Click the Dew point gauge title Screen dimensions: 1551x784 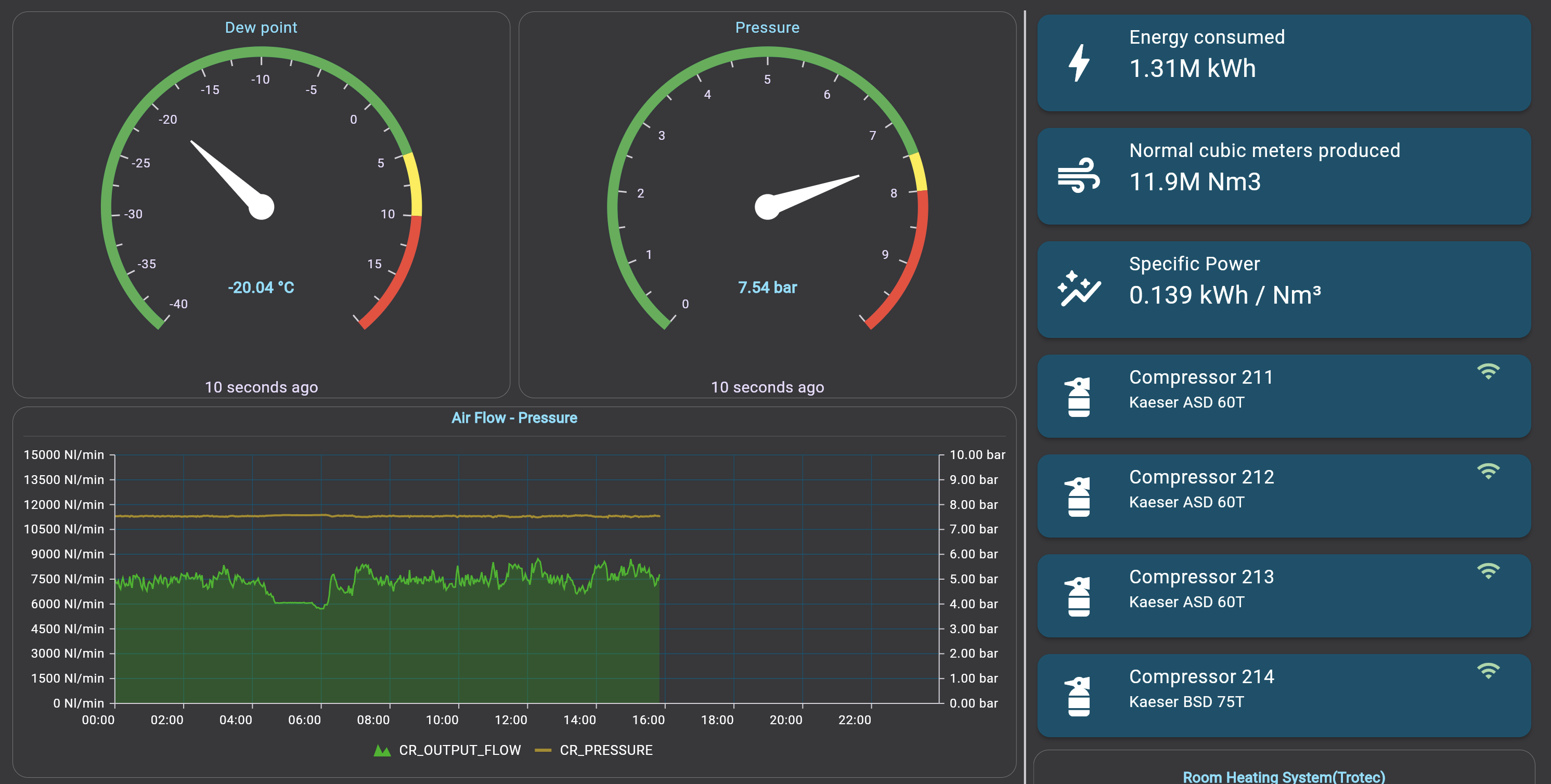[x=261, y=28]
